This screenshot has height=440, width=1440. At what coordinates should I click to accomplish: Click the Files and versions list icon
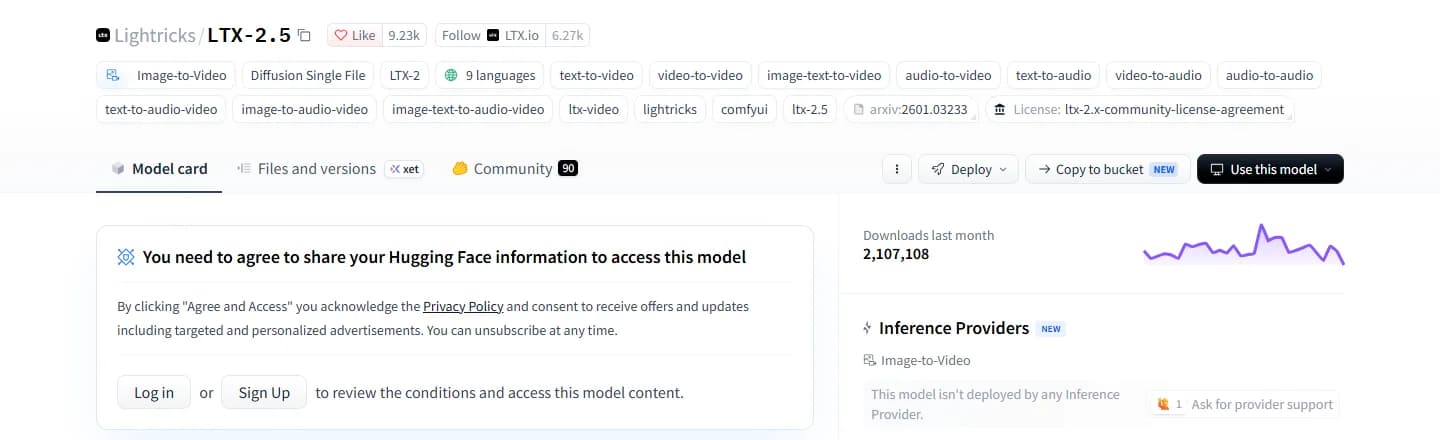click(244, 169)
